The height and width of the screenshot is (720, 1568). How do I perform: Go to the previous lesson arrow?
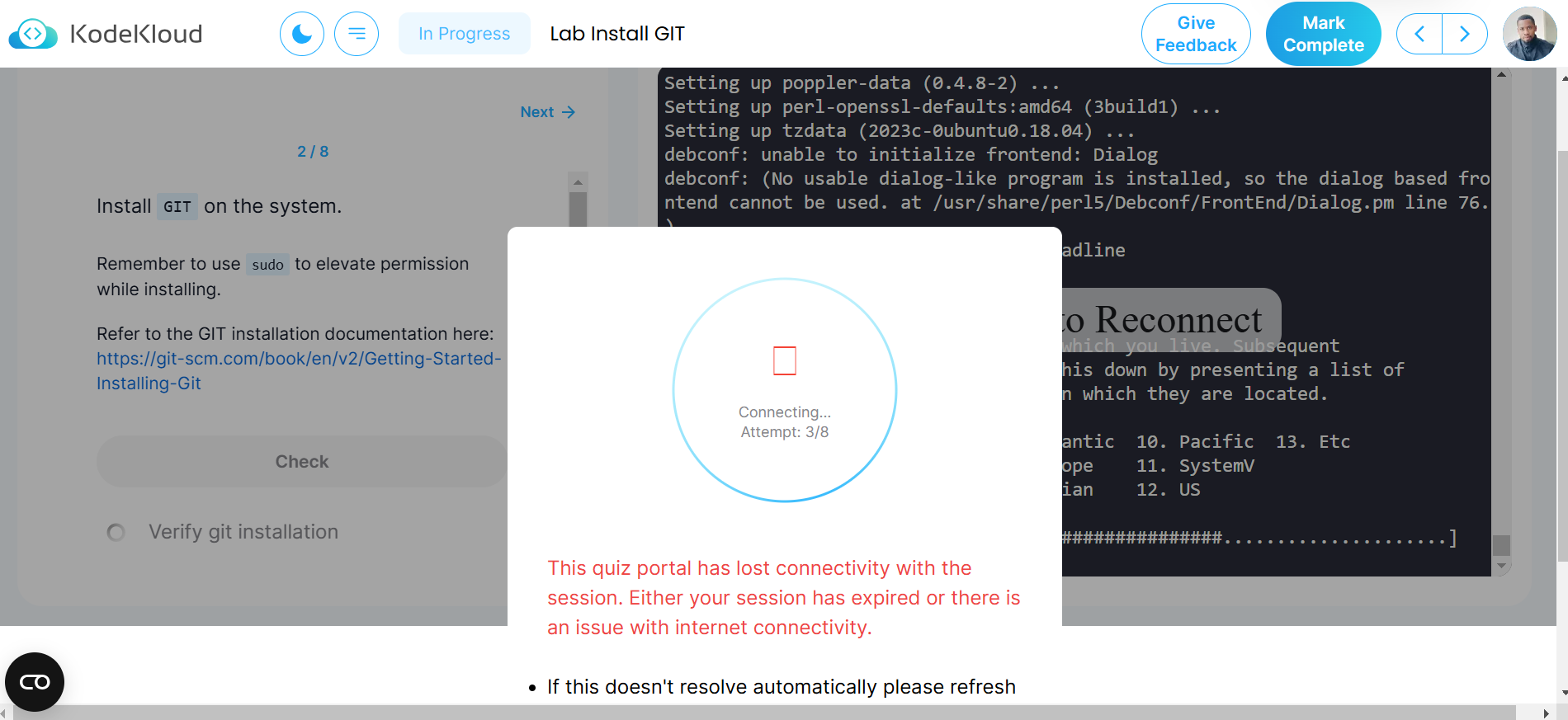1419,34
